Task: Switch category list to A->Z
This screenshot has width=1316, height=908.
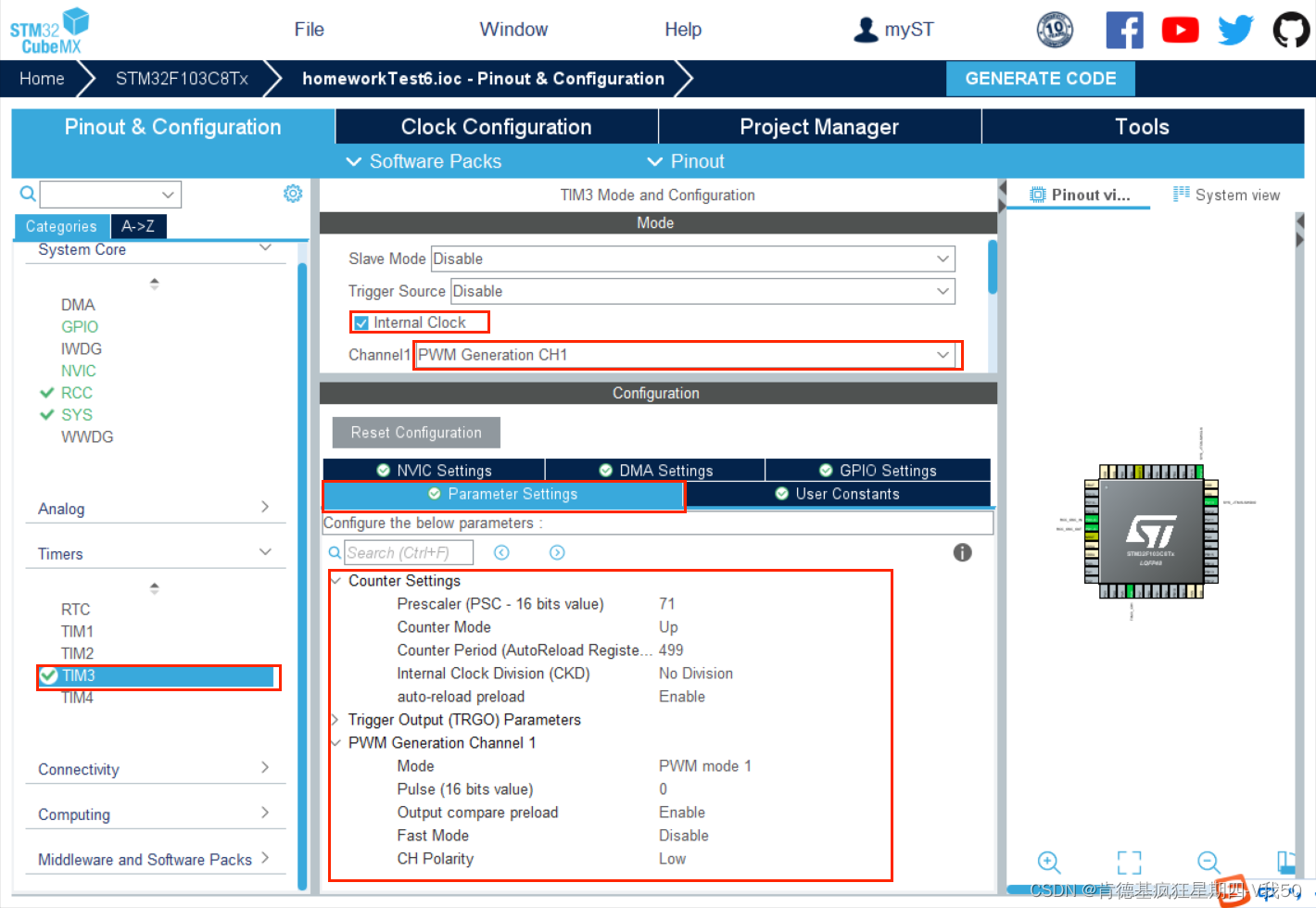Action: coord(138,226)
